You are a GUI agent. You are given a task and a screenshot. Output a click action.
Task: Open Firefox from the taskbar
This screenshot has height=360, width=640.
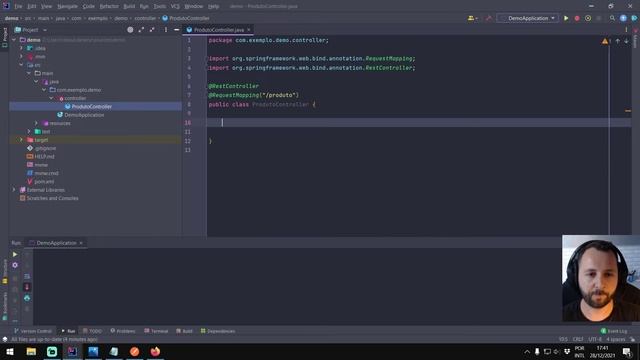pos(155,351)
